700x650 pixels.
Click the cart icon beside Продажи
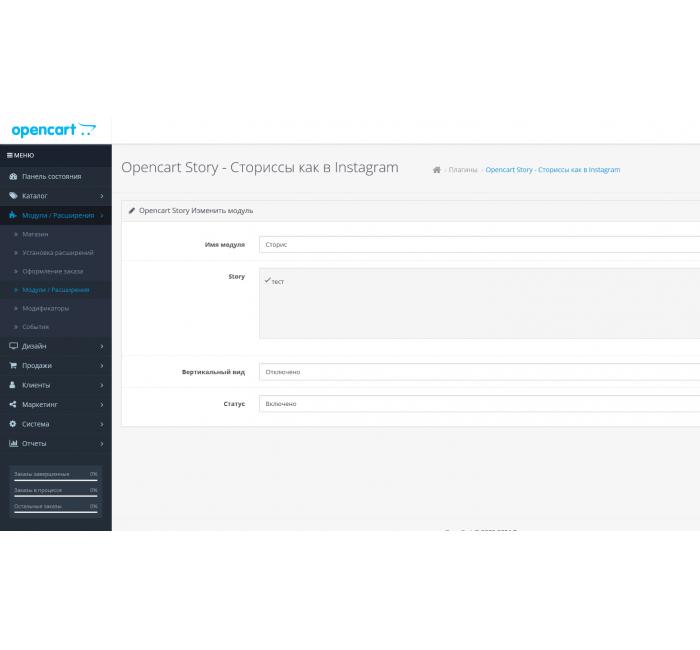point(13,365)
